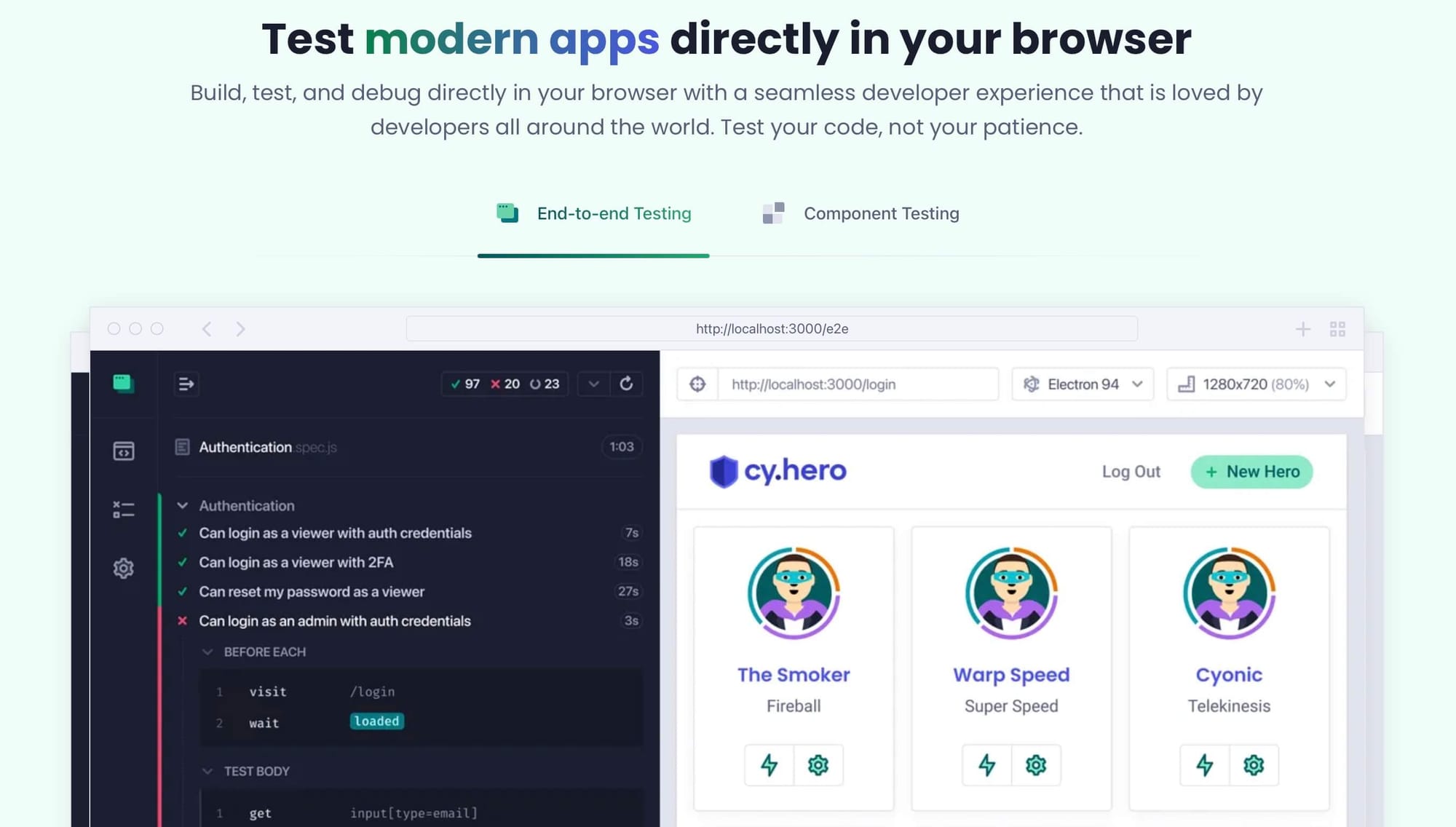Rerun tests with the reload icon
The width and height of the screenshot is (1456, 827).
[x=627, y=384]
